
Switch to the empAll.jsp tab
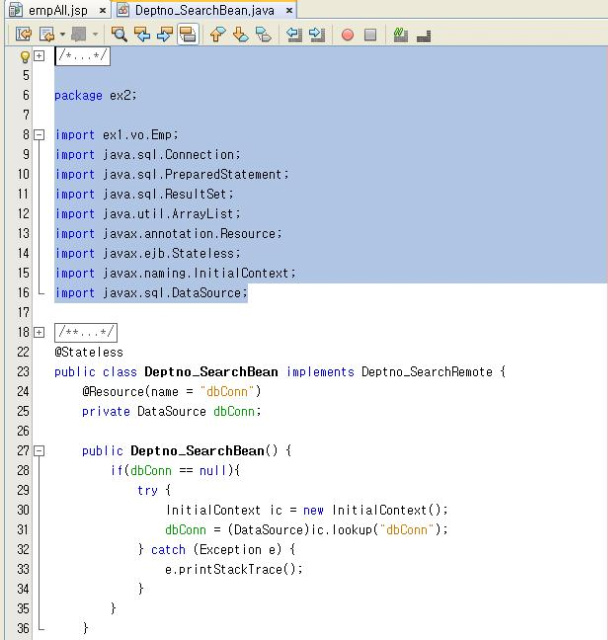point(58,10)
